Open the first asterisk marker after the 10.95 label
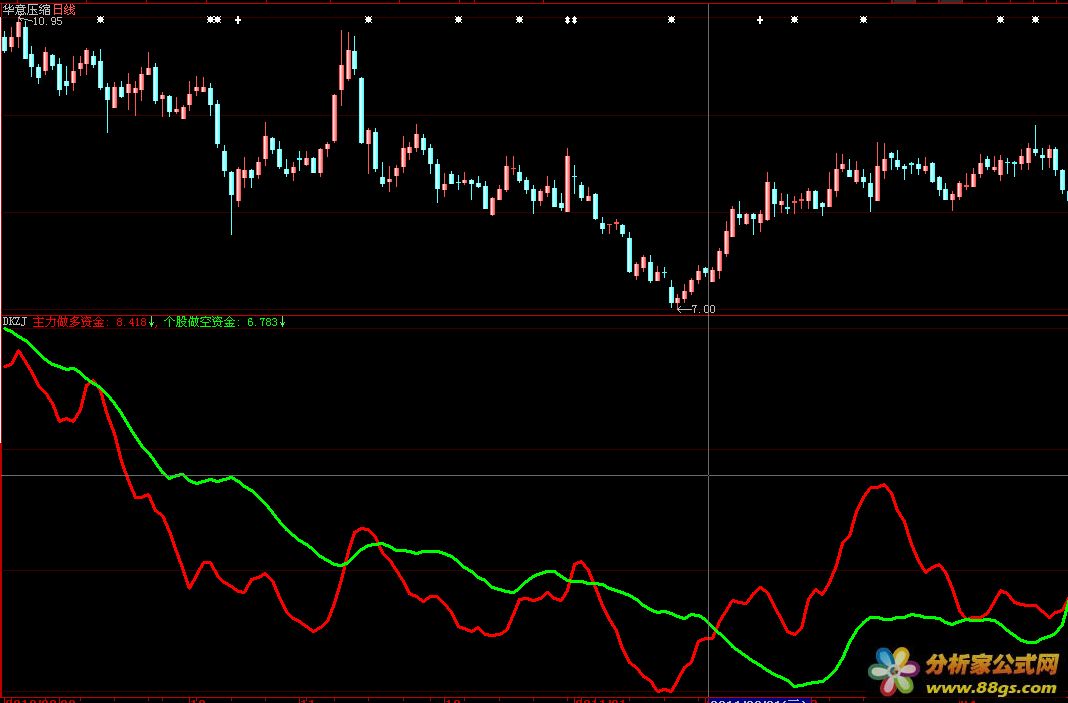This screenshot has height=703, width=1068. tap(101, 20)
